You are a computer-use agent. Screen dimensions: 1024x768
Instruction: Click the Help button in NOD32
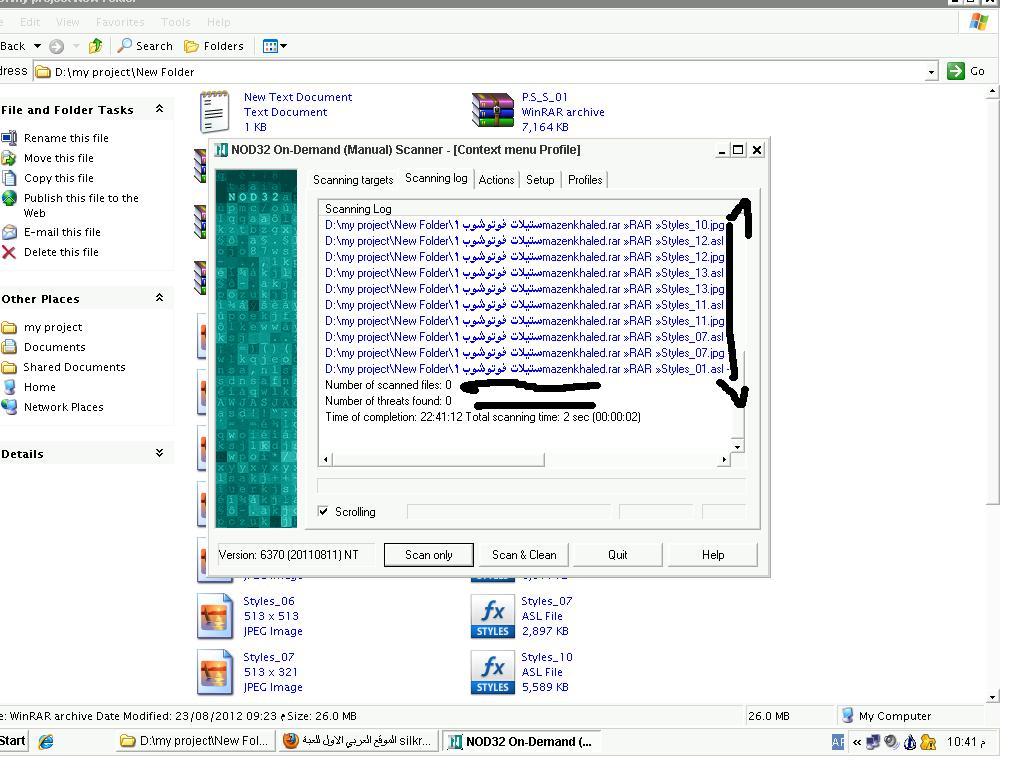[x=713, y=554]
